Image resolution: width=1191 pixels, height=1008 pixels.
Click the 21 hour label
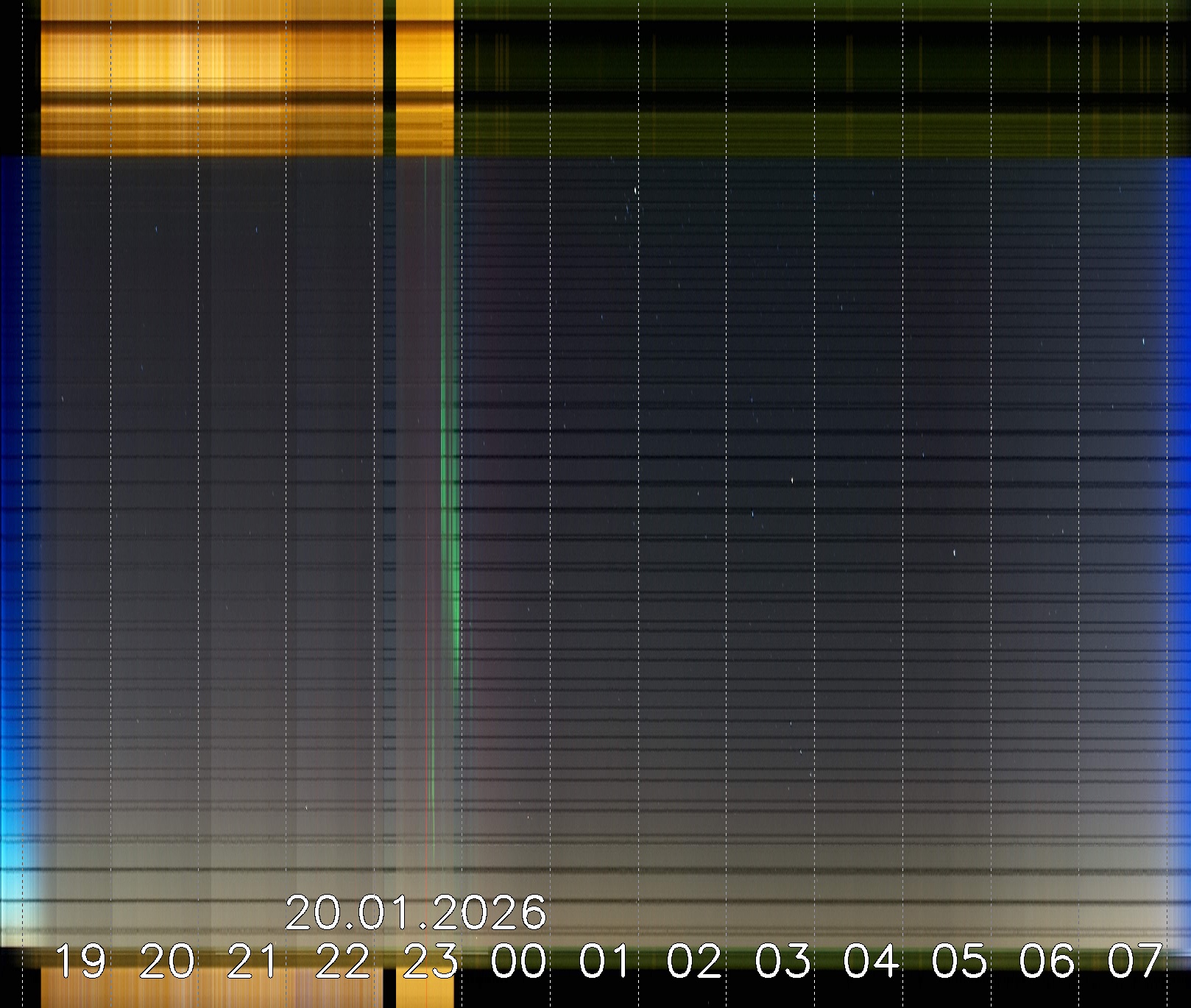(x=253, y=962)
